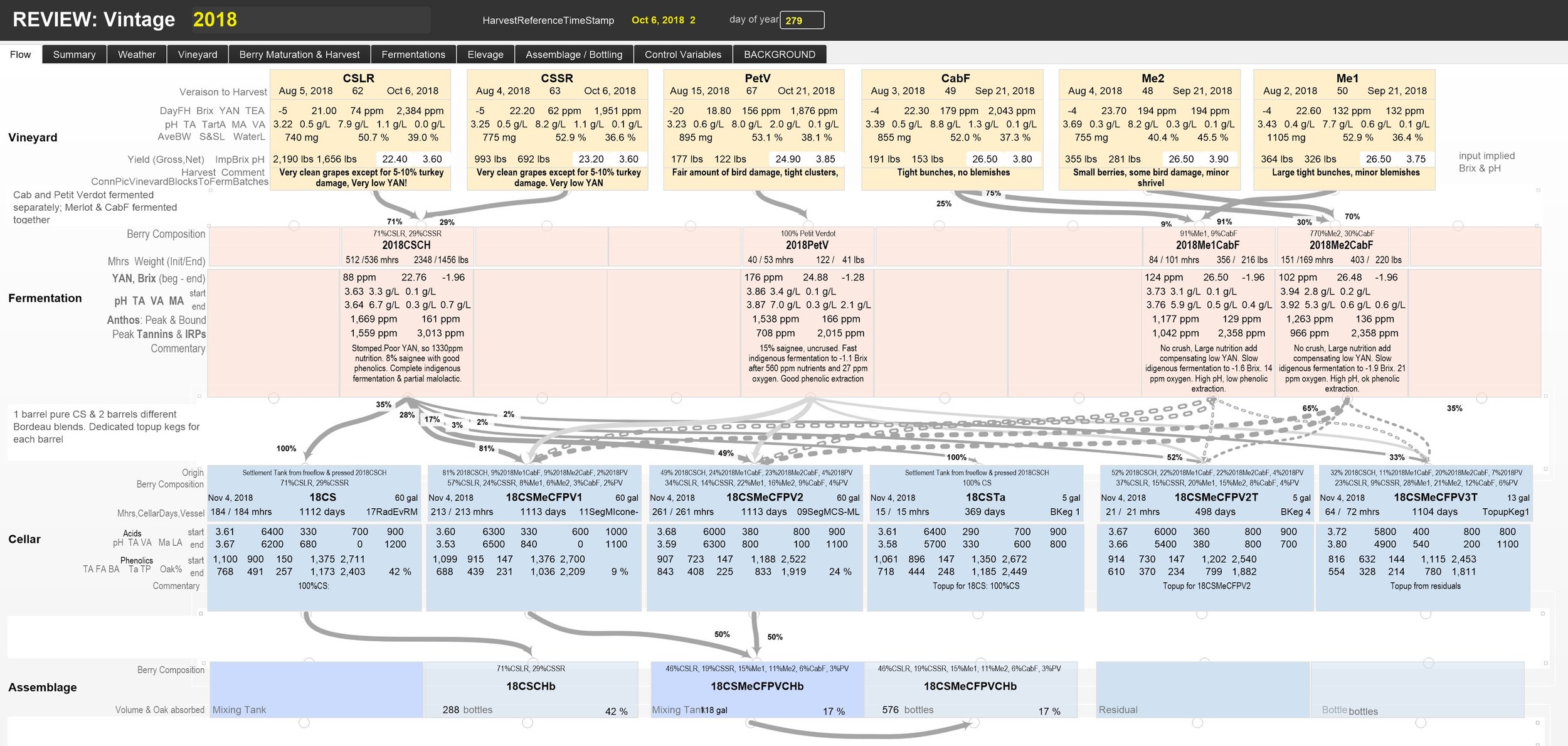The image size is (1568, 746).
Task: Switch to the Summary tab
Action: (x=74, y=55)
